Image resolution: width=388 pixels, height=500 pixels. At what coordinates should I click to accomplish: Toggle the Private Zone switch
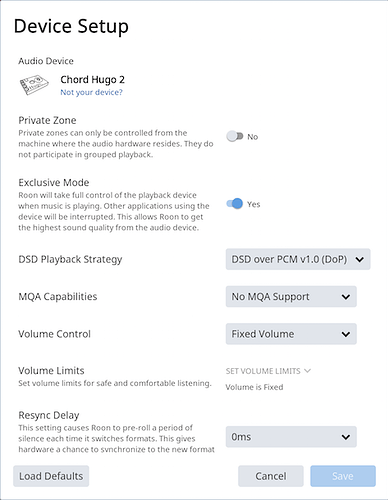point(235,136)
